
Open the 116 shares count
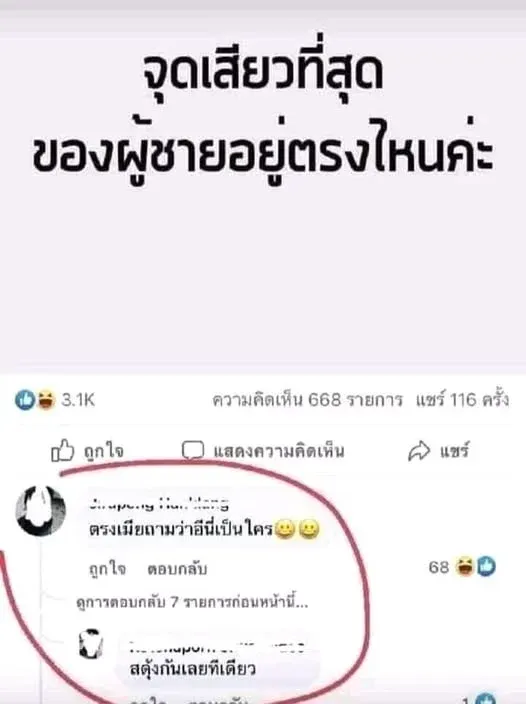pyautogui.click(x=462, y=399)
